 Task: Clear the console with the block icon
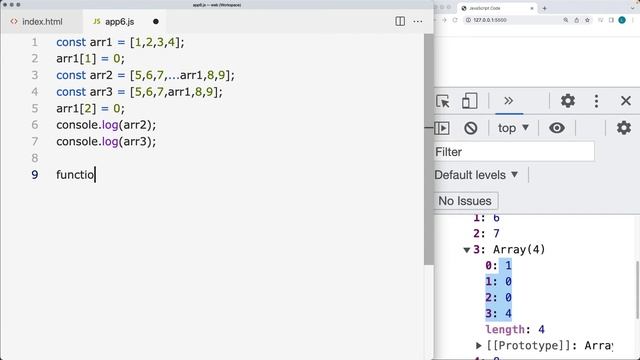pos(471,128)
